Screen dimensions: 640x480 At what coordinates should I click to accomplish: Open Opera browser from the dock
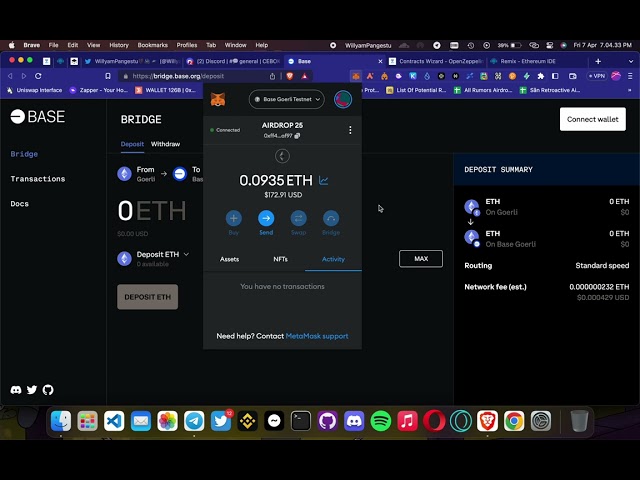pyautogui.click(x=434, y=421)
